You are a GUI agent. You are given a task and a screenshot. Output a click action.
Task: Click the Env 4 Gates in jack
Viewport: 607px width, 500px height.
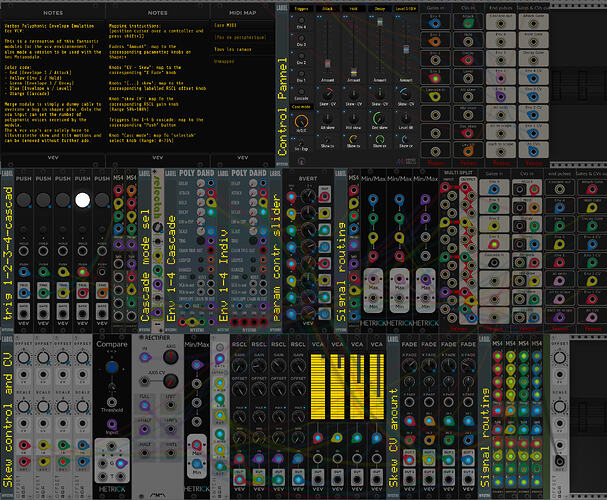435,23
